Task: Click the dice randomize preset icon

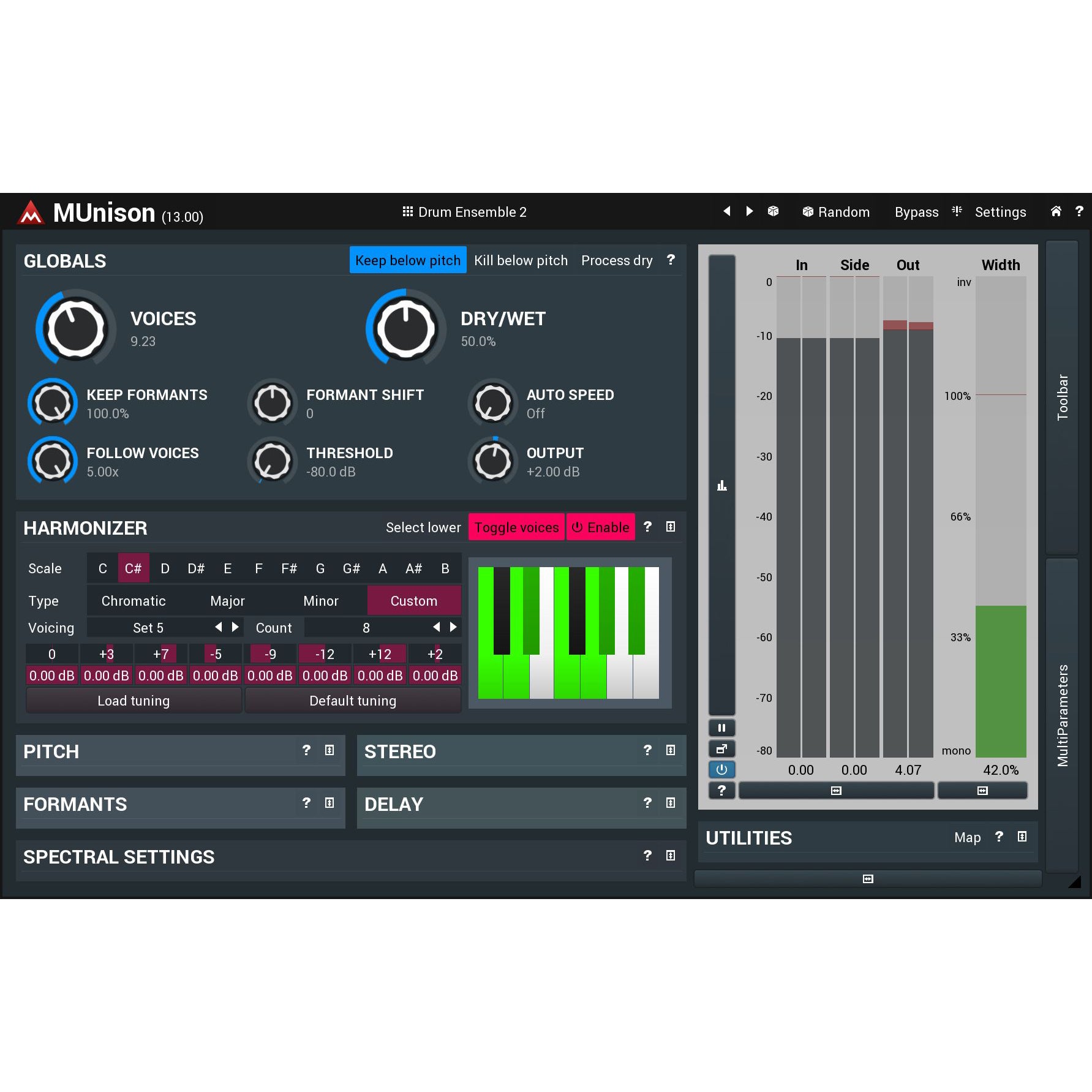Action: pos(773,211)
